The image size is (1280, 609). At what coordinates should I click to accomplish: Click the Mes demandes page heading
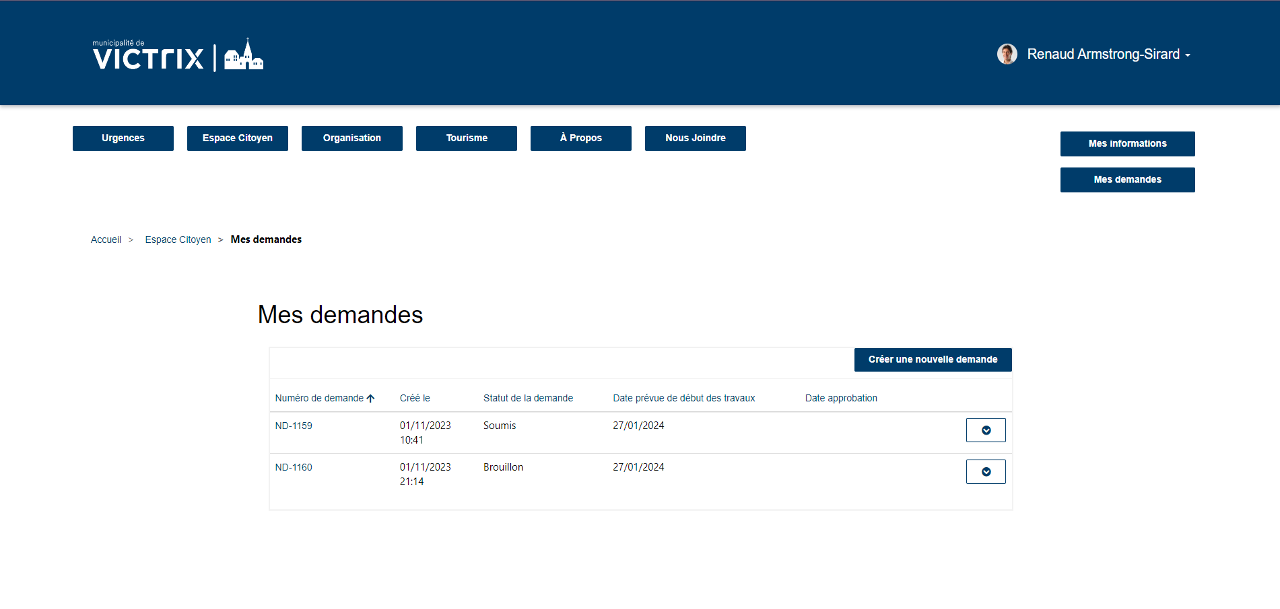click(x=340, y=315)
